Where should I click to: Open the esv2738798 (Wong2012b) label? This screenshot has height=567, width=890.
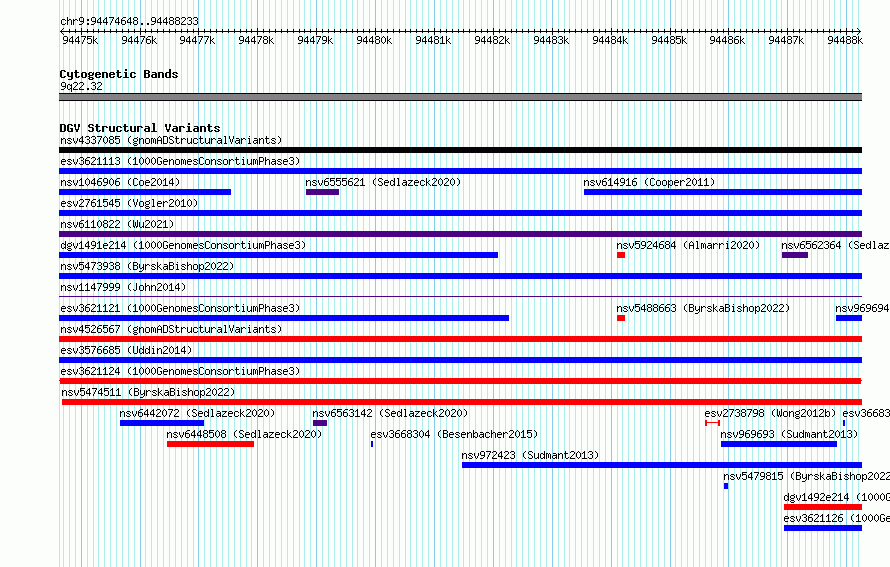770,413
